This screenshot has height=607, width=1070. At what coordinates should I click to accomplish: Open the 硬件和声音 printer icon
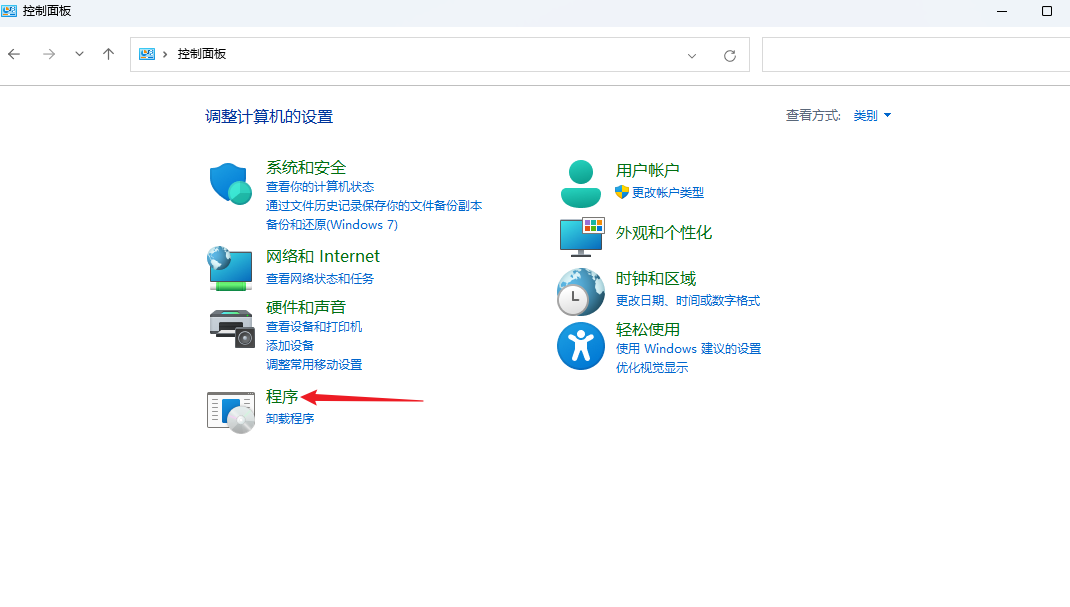tap(232, 328)
